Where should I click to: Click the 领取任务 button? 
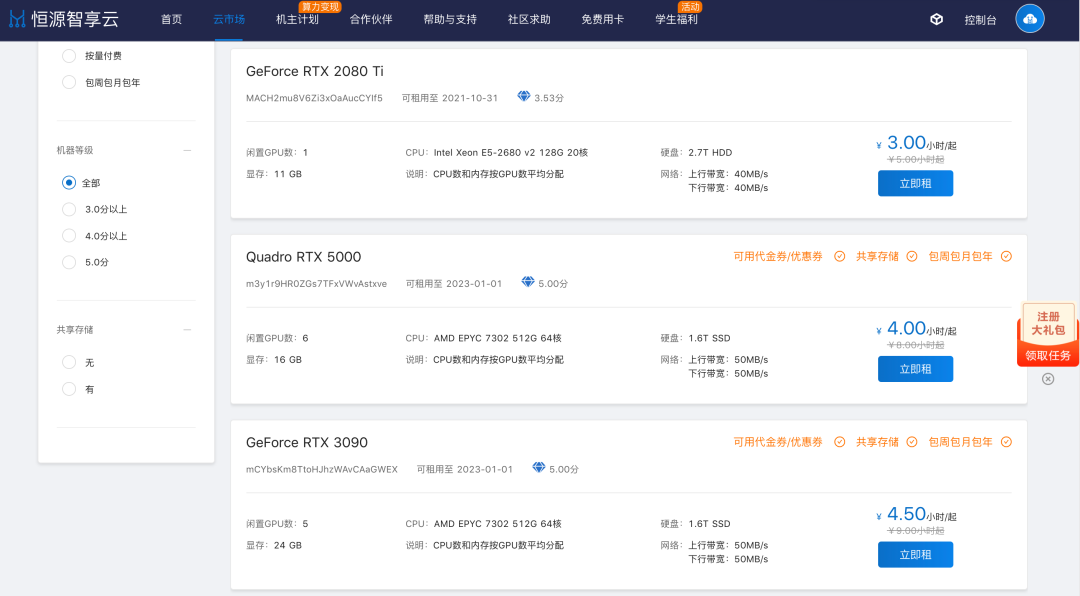click(1048, 356)
